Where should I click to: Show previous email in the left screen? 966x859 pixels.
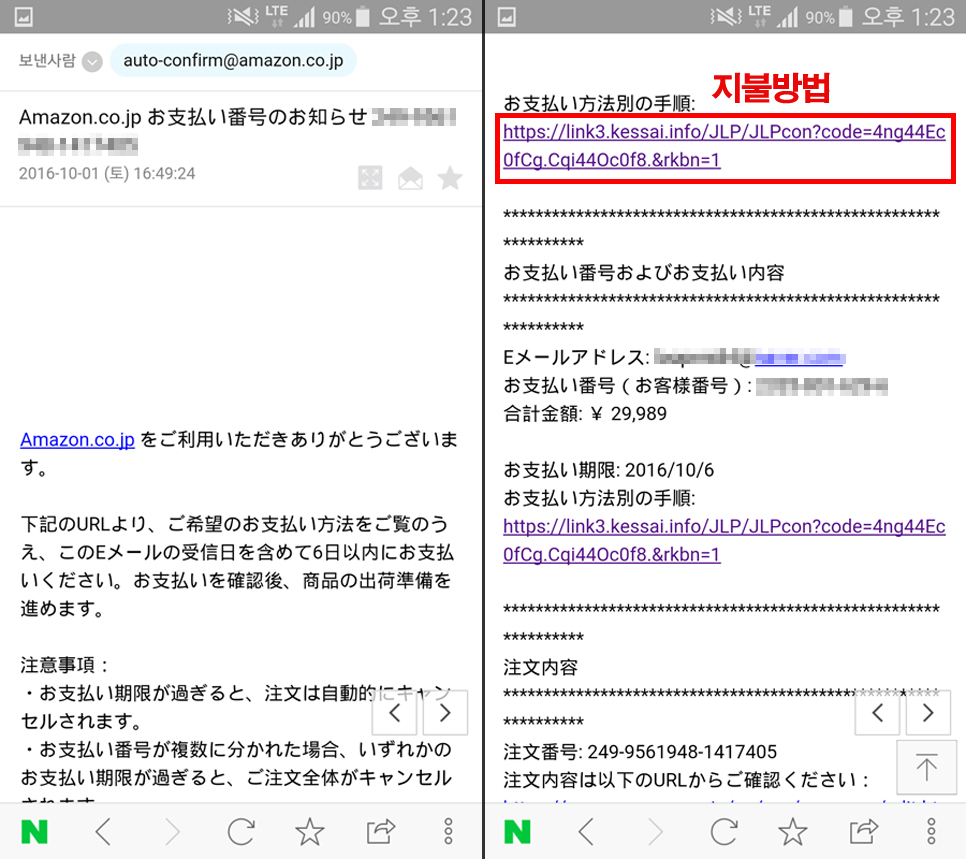[x=394, y=713]
